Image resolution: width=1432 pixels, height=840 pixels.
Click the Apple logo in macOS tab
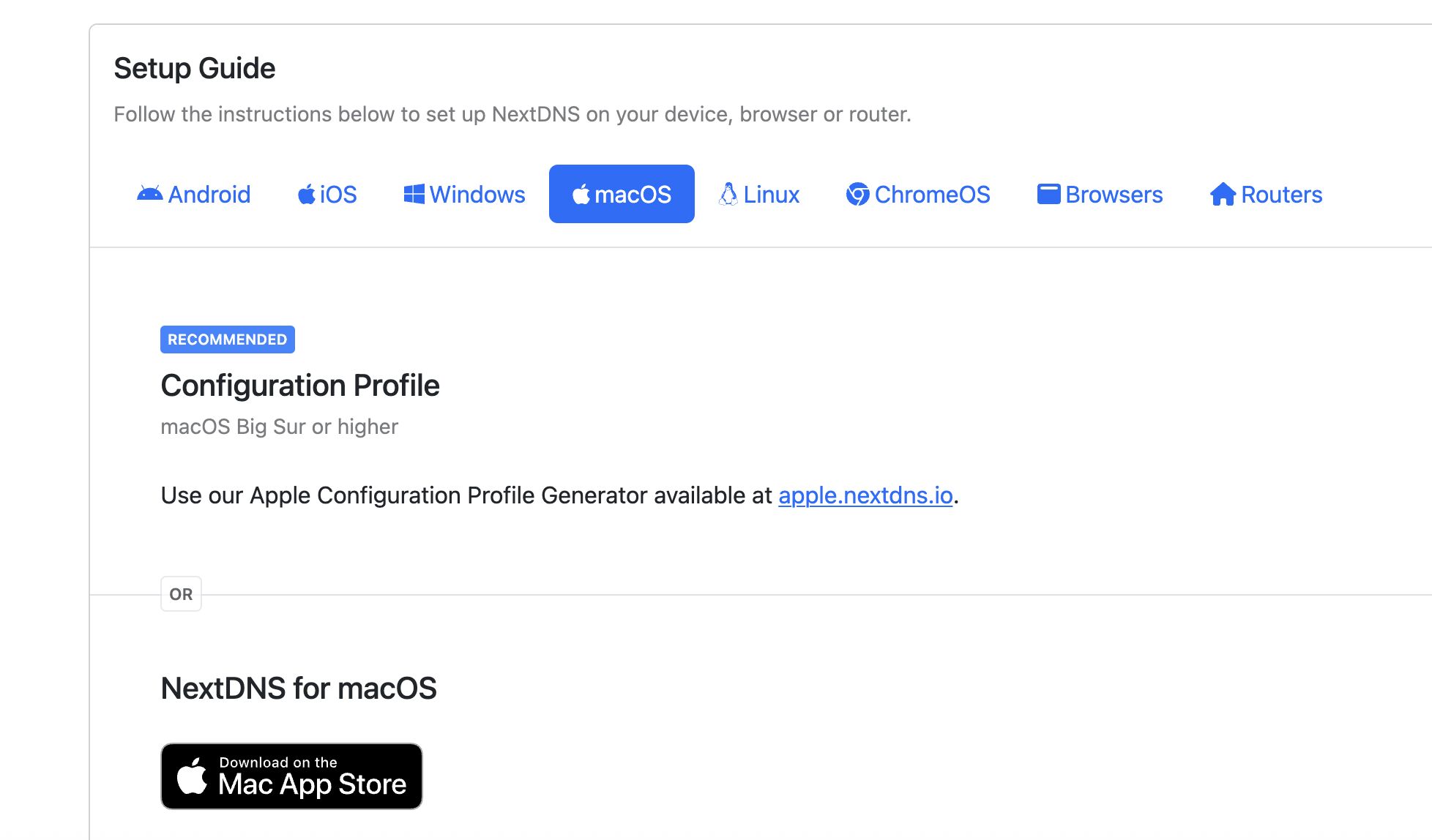coord(581,194)
